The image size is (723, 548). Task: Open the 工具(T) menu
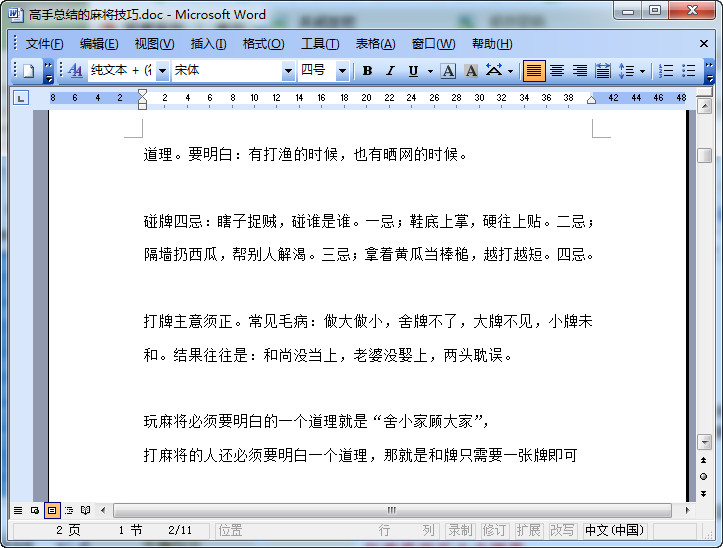320,44
